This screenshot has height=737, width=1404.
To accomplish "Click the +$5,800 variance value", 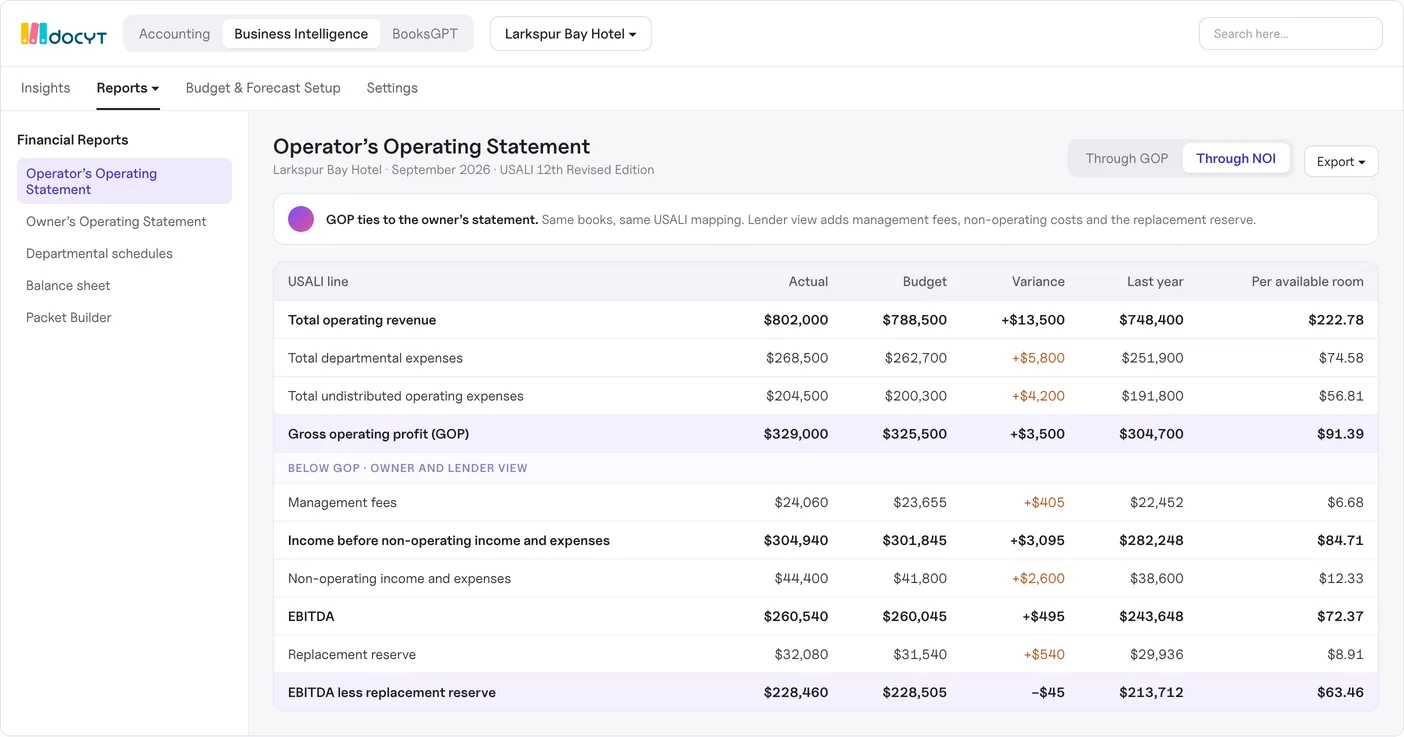I will click(x=1038, y=358).
